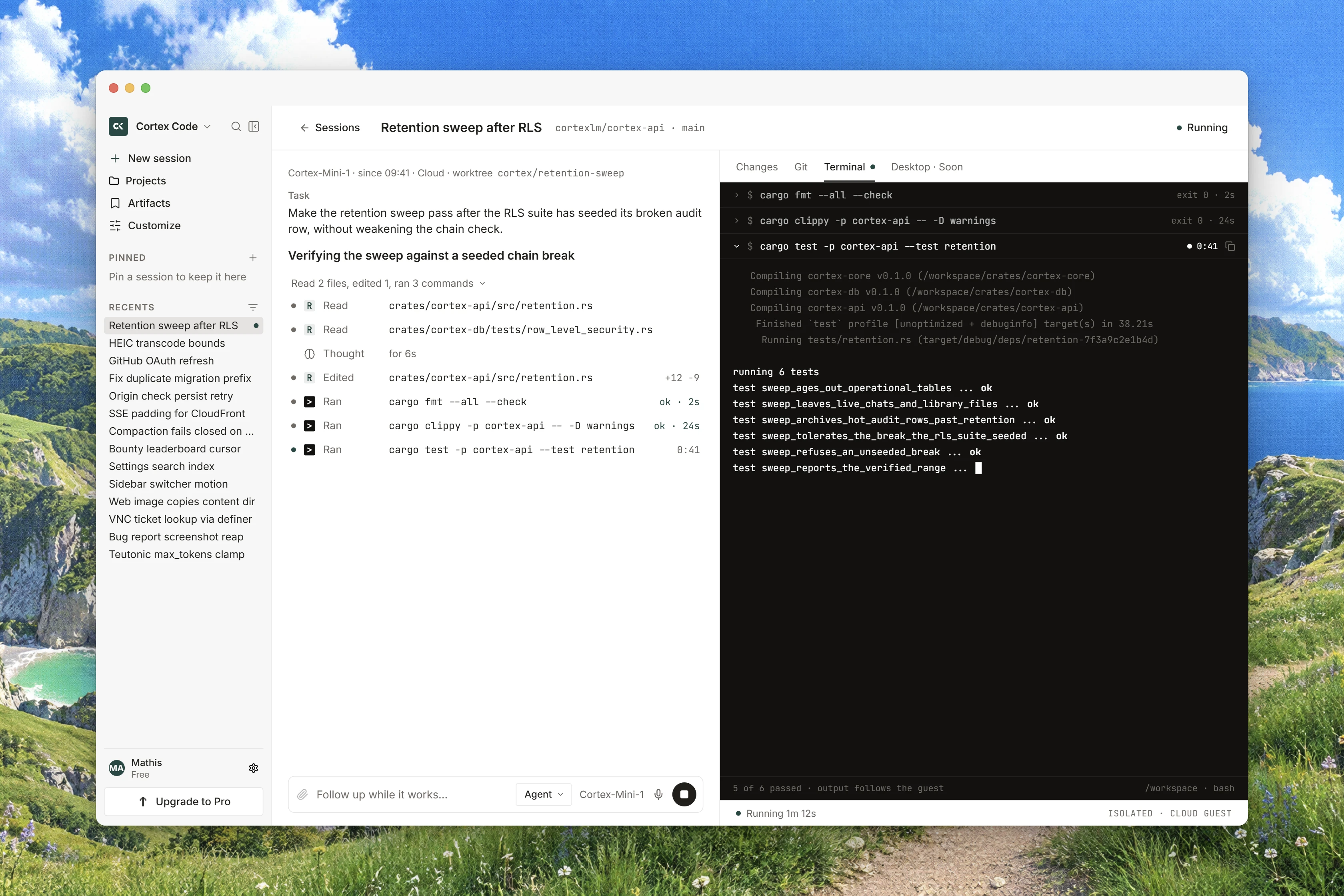This screenshot has height=896, width=1344.
Task: Open 'Origin check persist retry' session
Action: click(171, 396)
